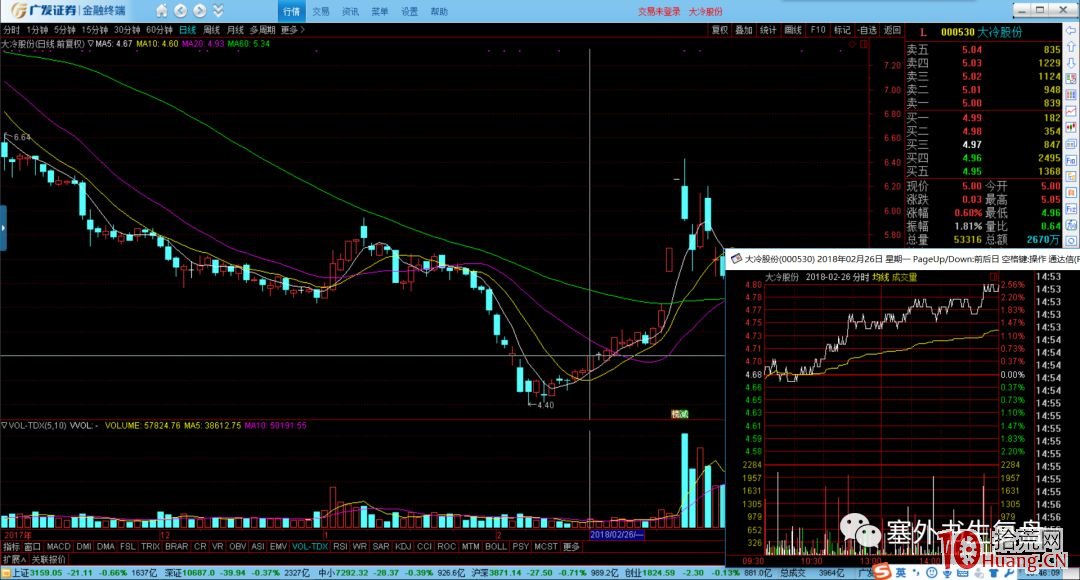Switch chart to 60分钟 period
Image resolution: width=1080 pixels, height=580 pixels.
[159, 30]
